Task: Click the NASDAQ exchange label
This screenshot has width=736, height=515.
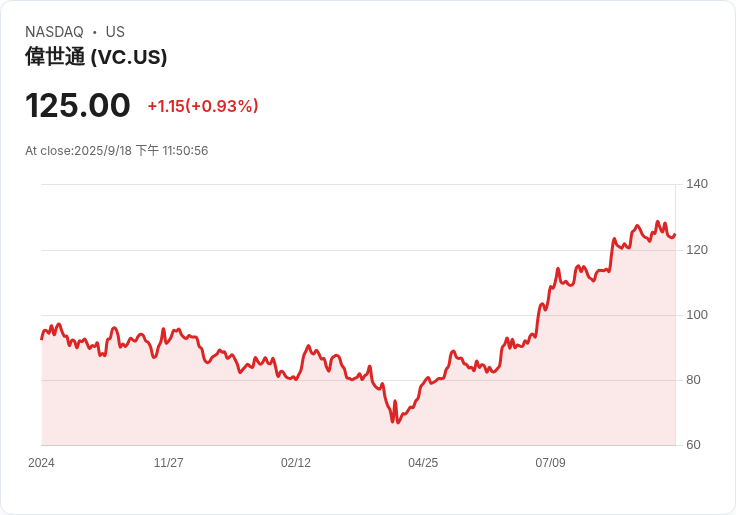Action: [x=54, y=32]
